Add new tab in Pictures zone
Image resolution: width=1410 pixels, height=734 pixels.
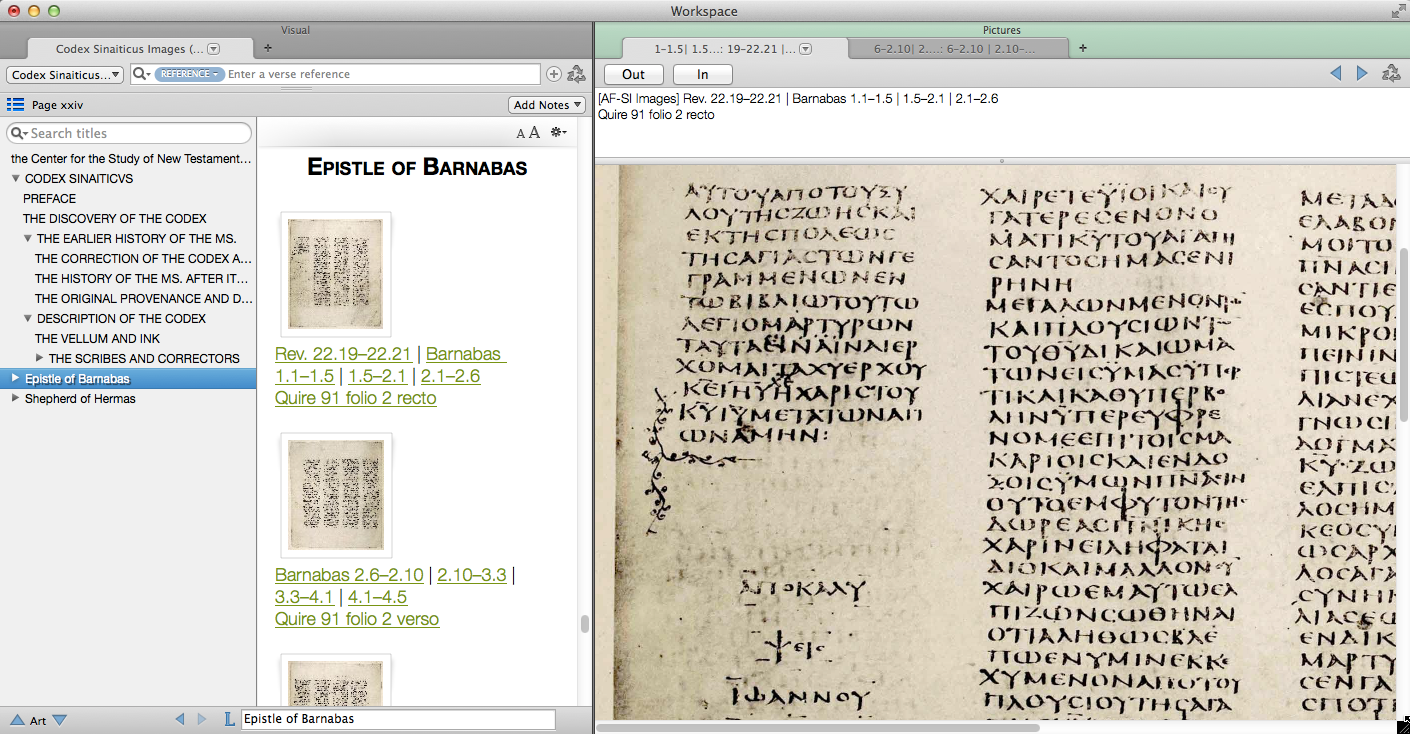1083,48
